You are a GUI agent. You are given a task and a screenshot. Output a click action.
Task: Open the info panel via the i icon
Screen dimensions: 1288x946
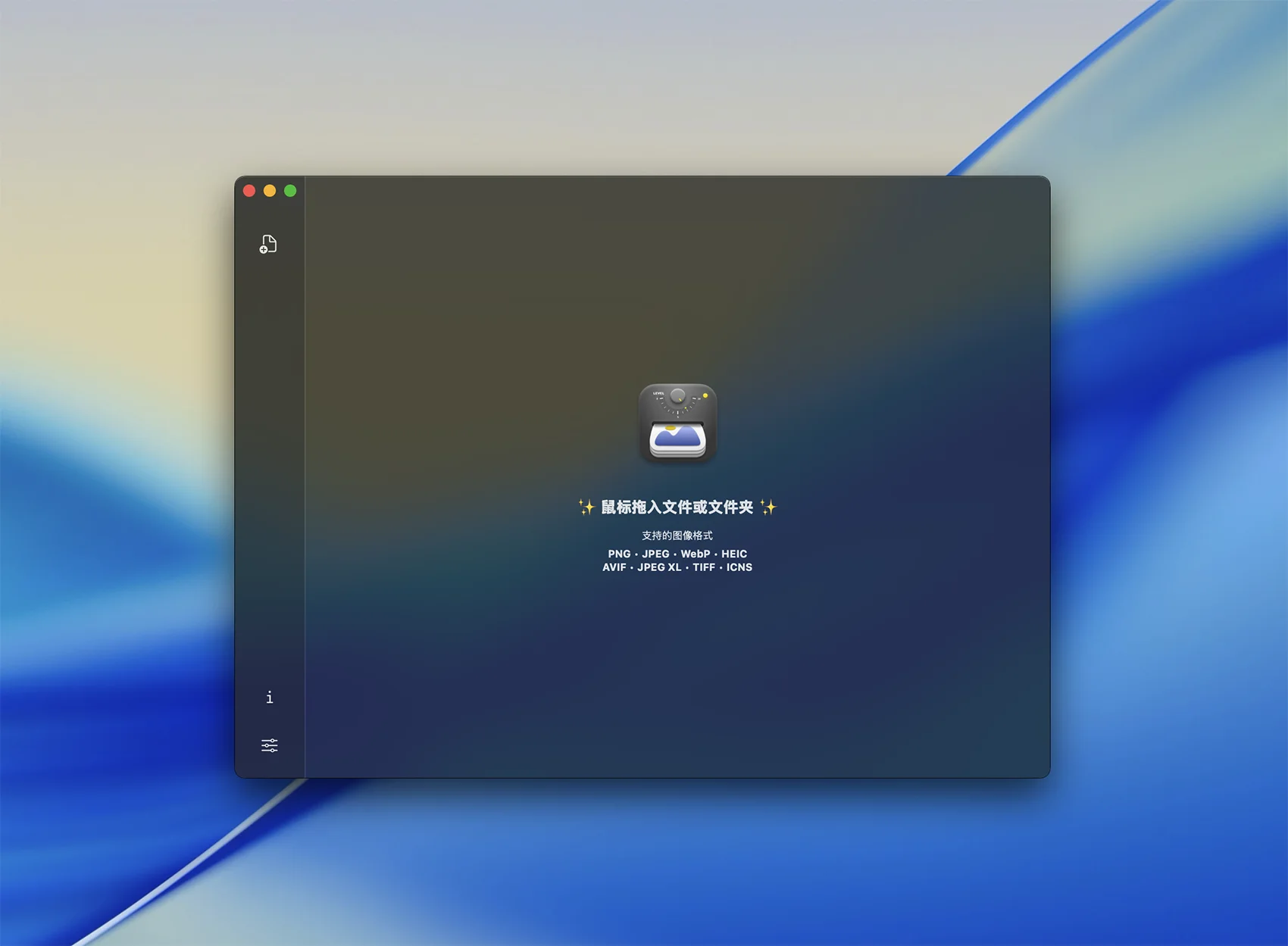pos(269,697)
